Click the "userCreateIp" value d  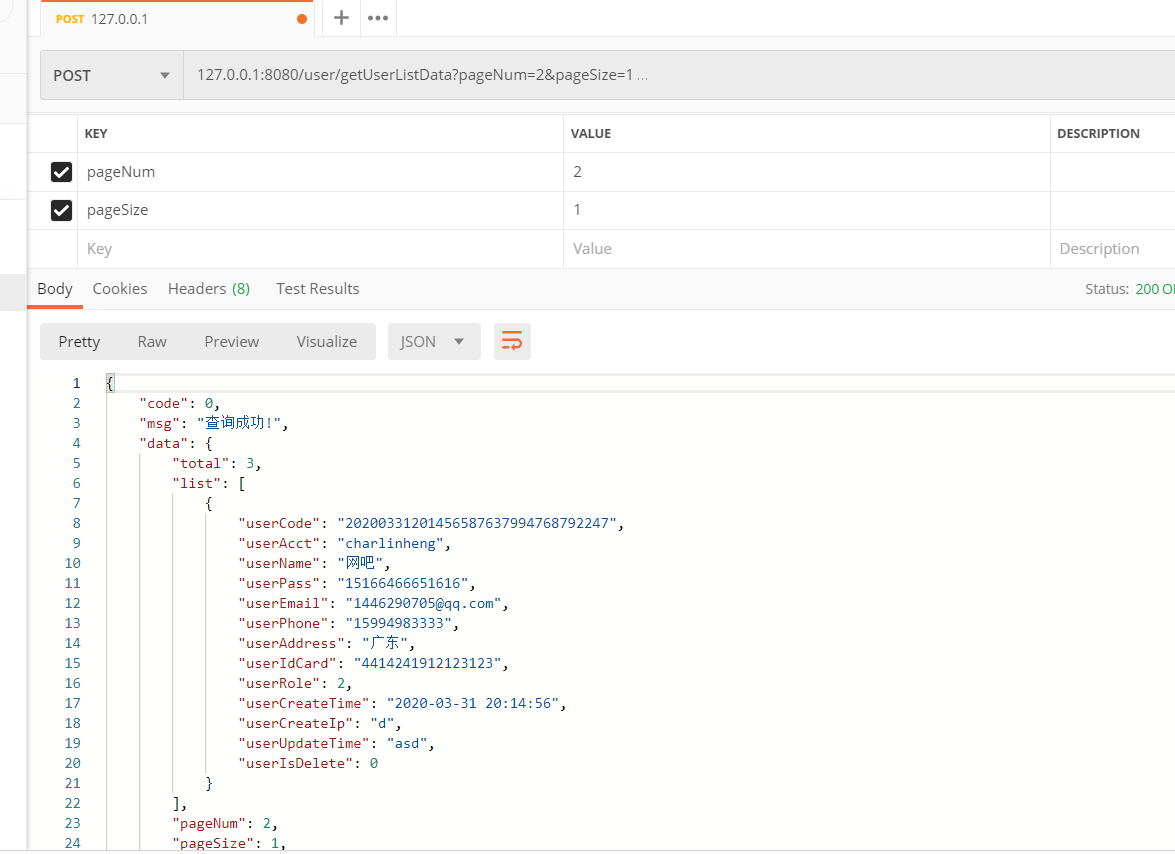tap(381, 724)
